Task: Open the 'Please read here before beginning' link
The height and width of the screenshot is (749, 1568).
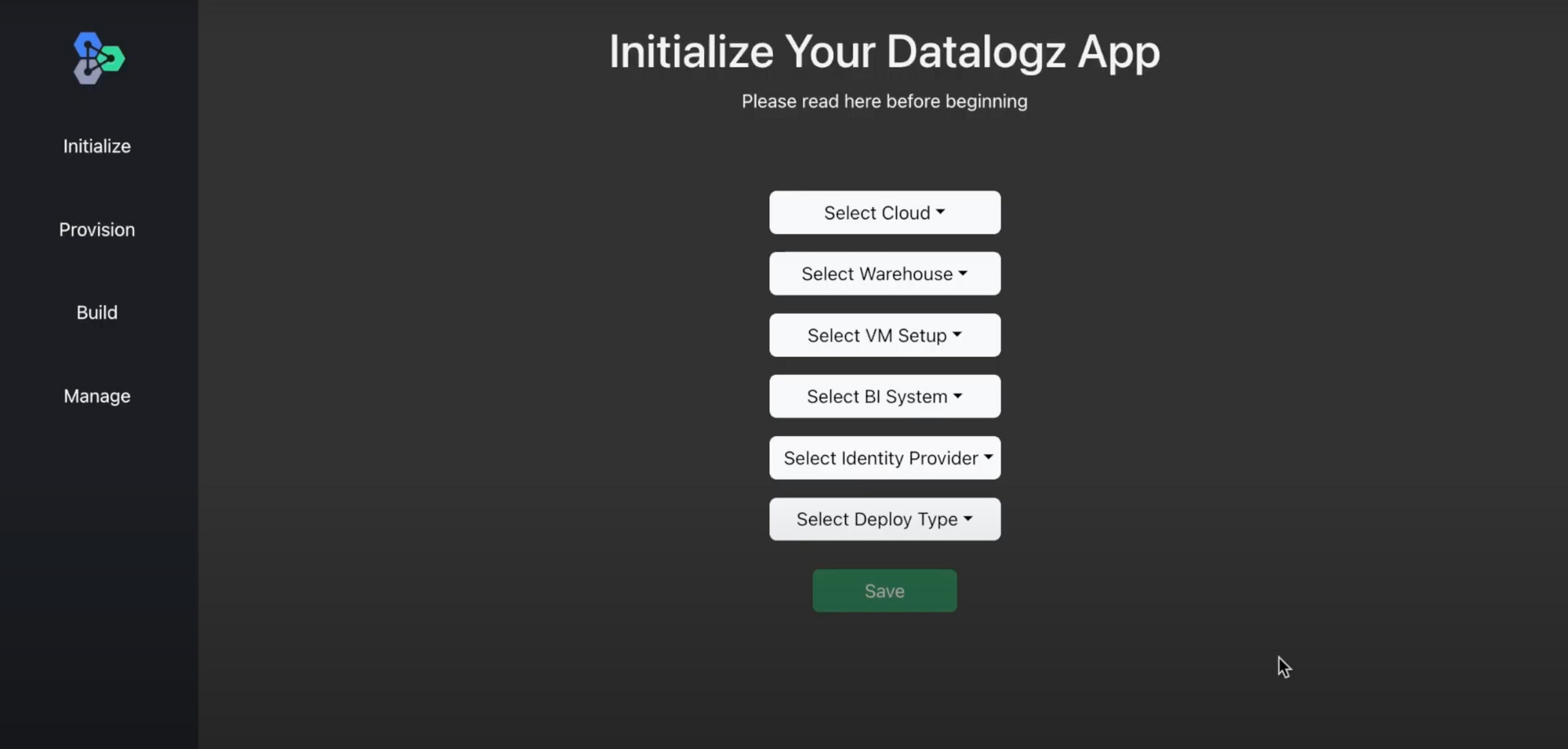Action: point(884,101)
